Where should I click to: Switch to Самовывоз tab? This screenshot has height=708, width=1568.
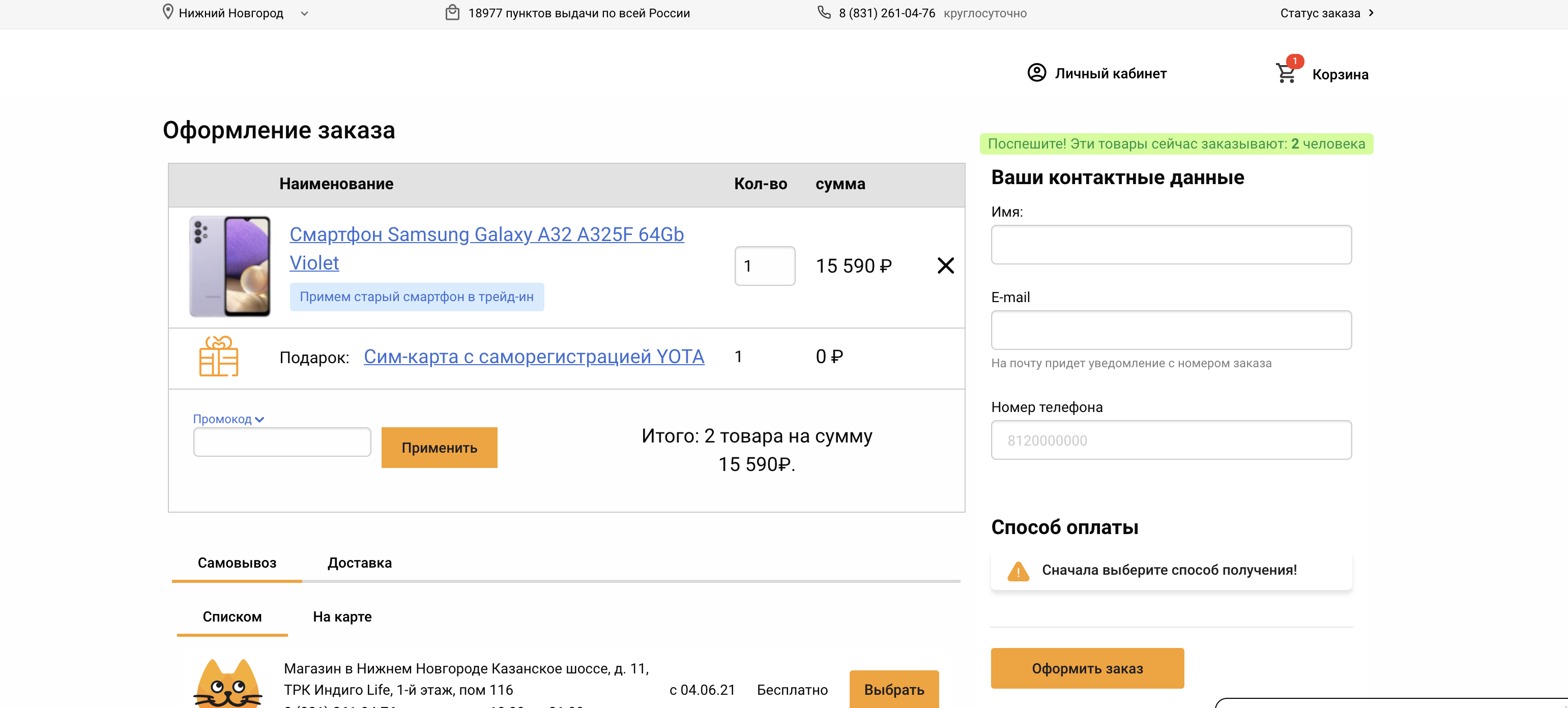[237, 563]
